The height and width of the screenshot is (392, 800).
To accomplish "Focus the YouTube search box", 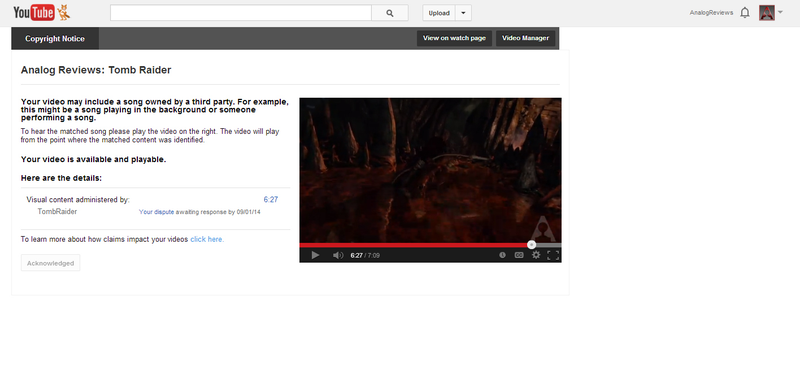I will click(x=241, y=13).
